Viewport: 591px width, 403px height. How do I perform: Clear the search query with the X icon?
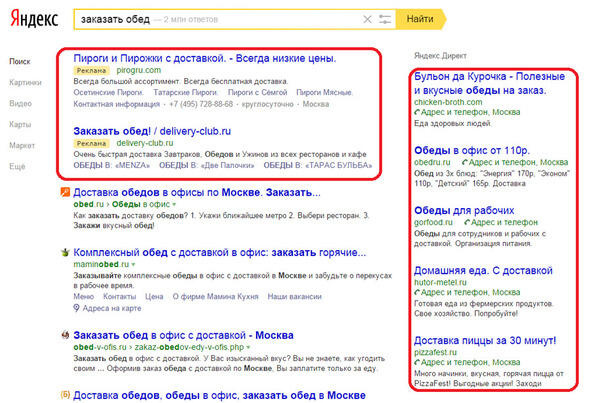pos(367,19)
